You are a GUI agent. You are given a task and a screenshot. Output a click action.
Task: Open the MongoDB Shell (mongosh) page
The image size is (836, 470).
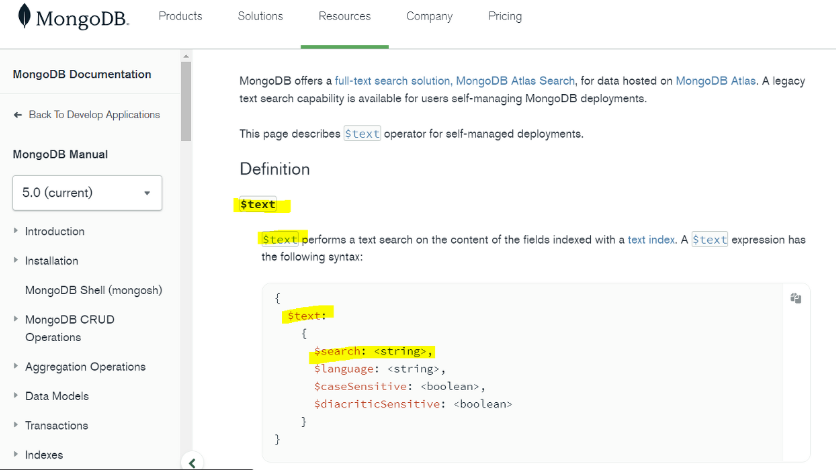pos(94,290)
